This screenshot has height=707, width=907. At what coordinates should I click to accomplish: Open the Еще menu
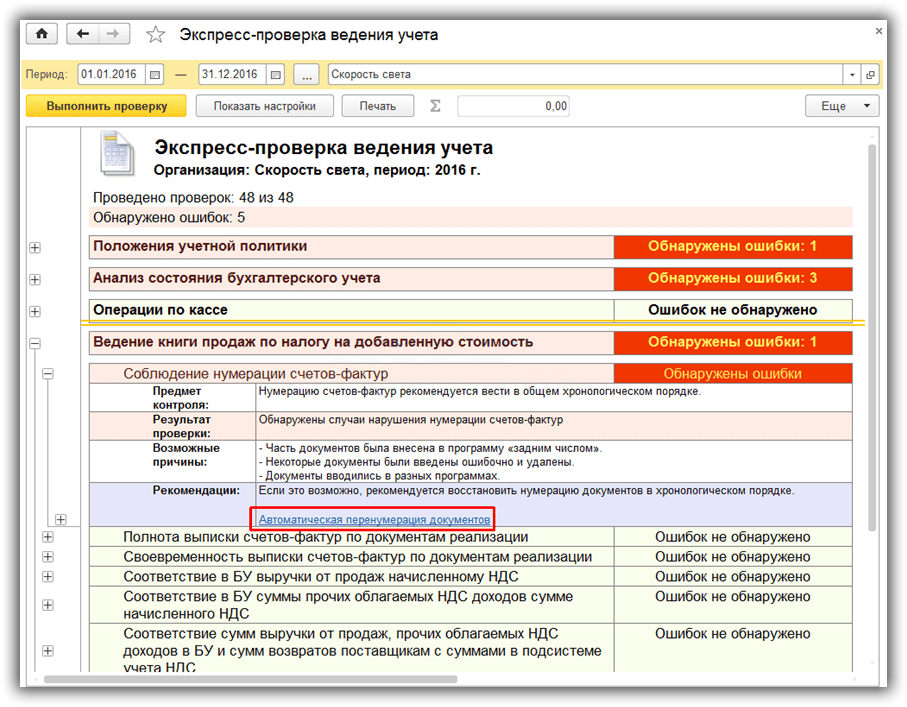click(x=842, y=106)
